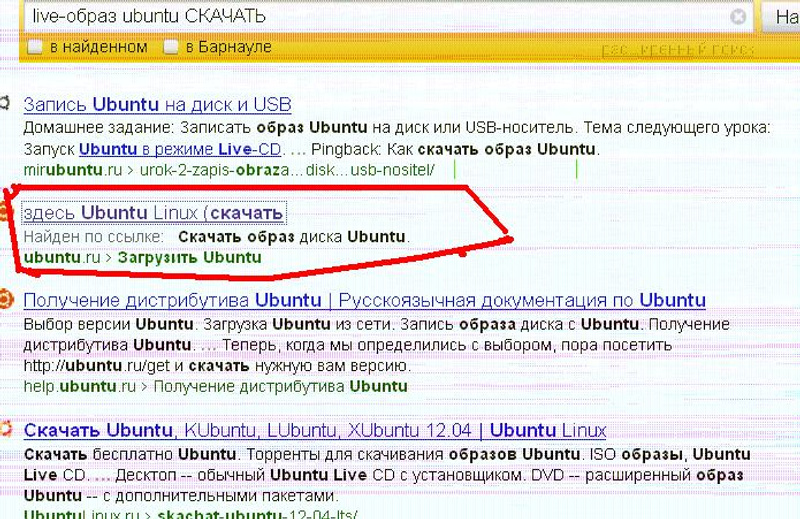Enable the "в Барнауле" checkbox
This screenshot has height=519, width=800.
[x=170, y=47]
